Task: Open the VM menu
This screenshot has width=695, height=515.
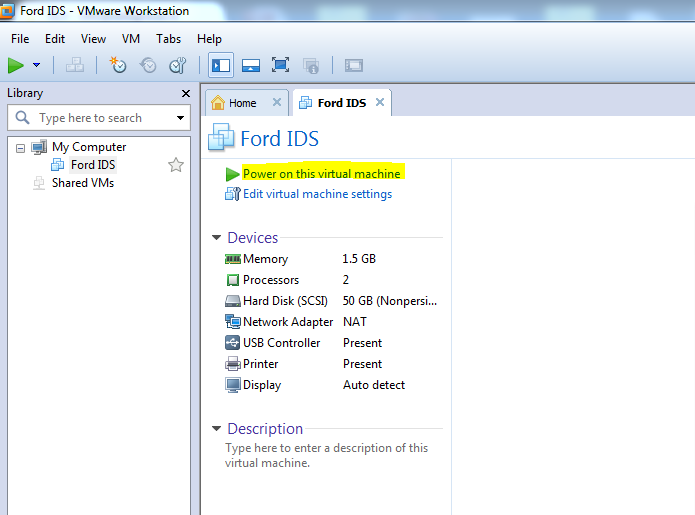Action: tap(131, 39)
